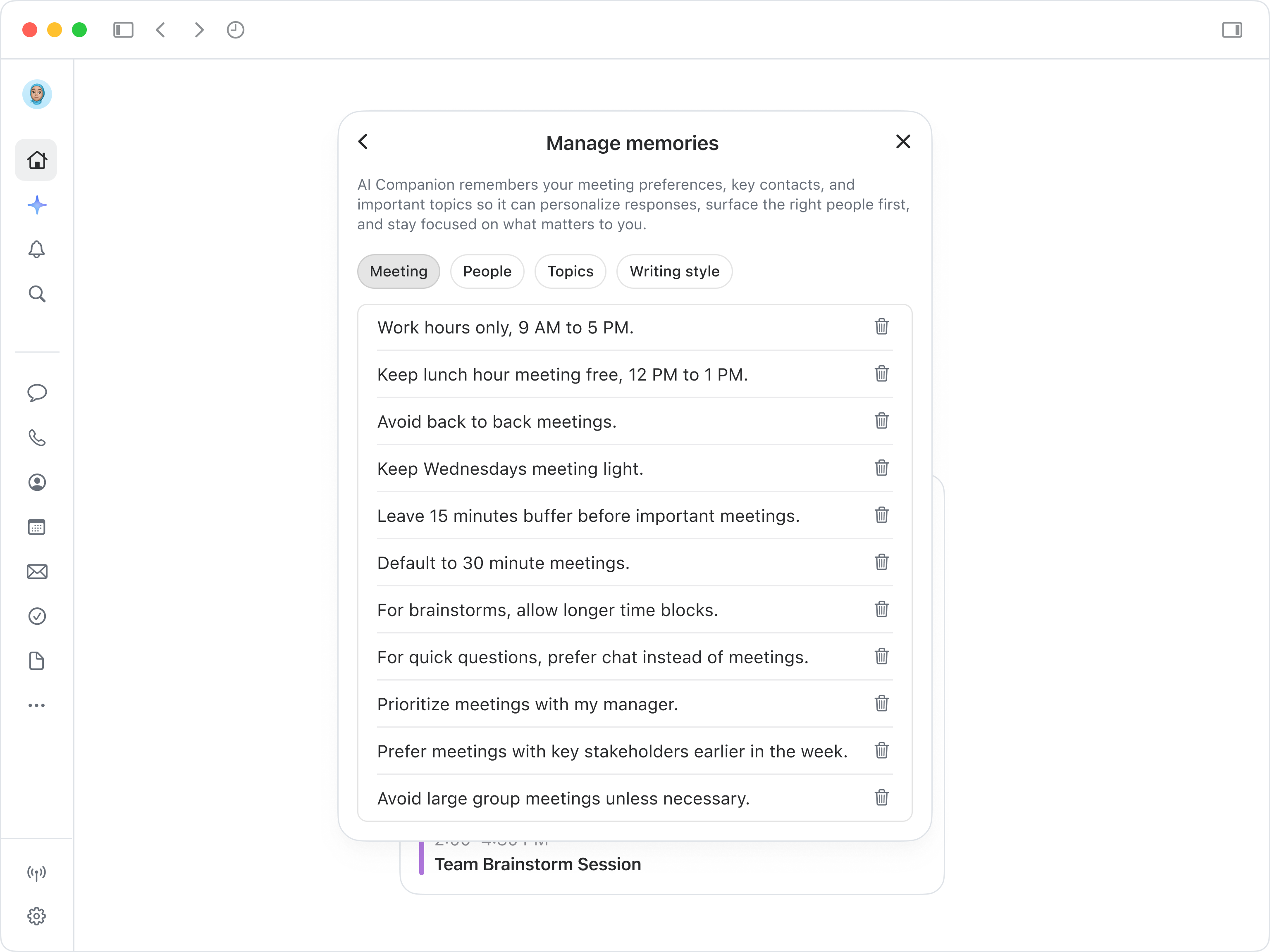Viewport: 1270px width, 952px height.
Task: Open Docs page icon in sidebar
Action: (37, 660)
